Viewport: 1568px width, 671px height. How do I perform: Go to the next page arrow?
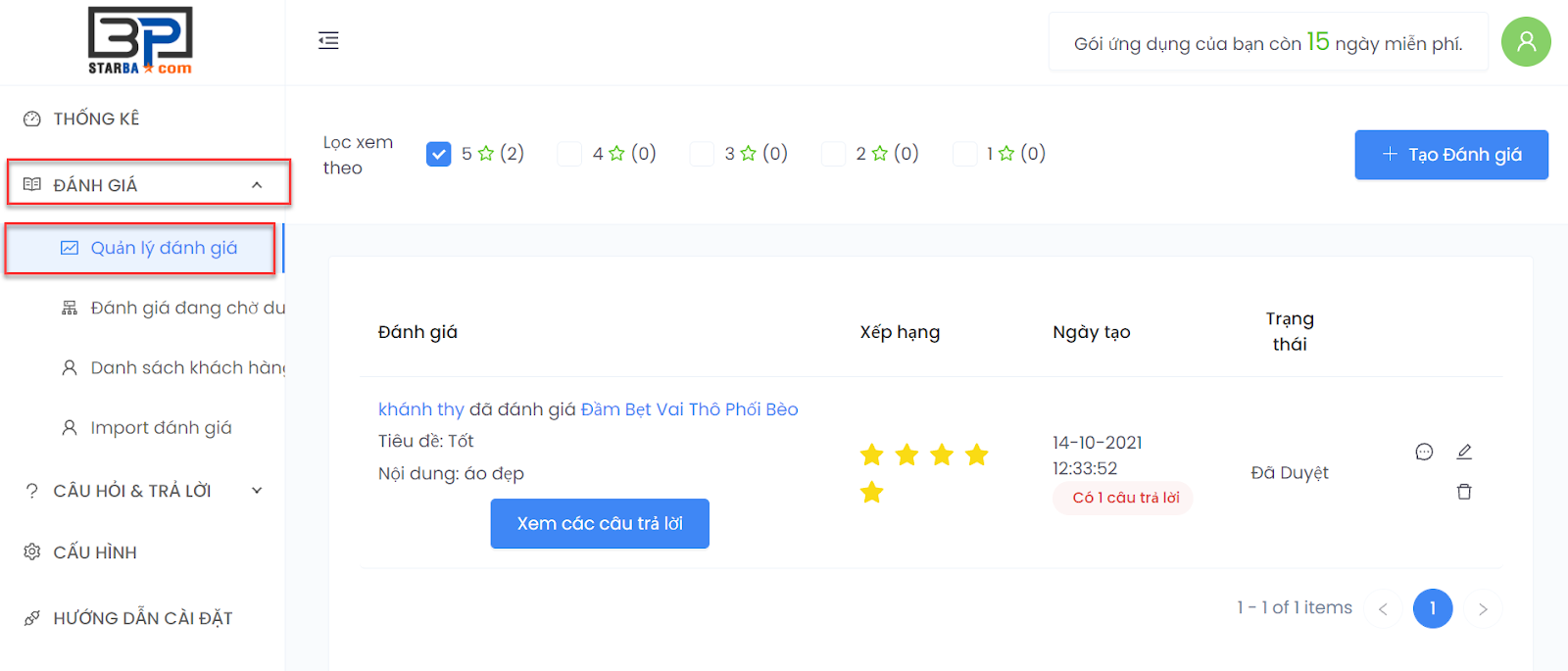click(x=1483, y=609)
